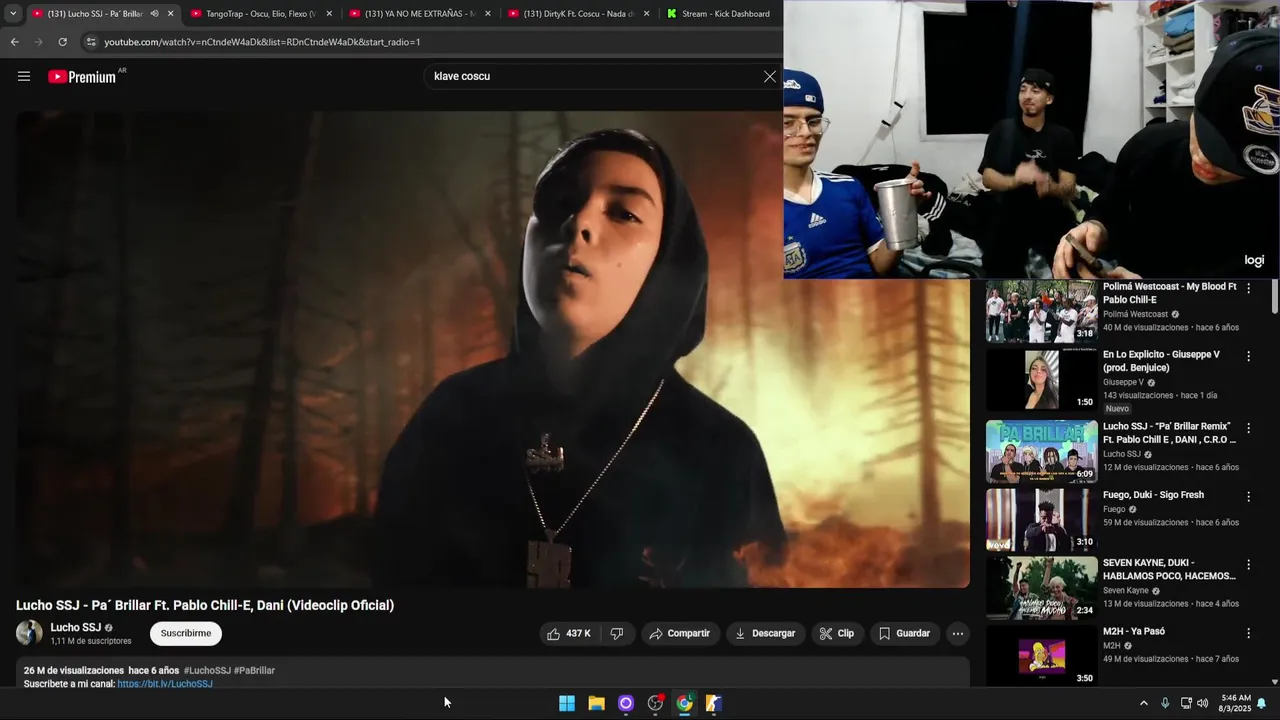Mute the tab via speaker icon on Lucho SSJ tab
The width and height of the screenshot is (1280, 720).
click(154, 14)
